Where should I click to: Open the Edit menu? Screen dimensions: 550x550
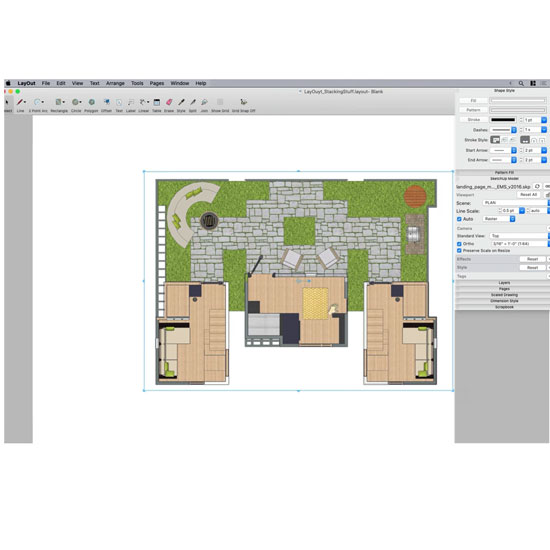pyautogui.click(x=61, y=83)
